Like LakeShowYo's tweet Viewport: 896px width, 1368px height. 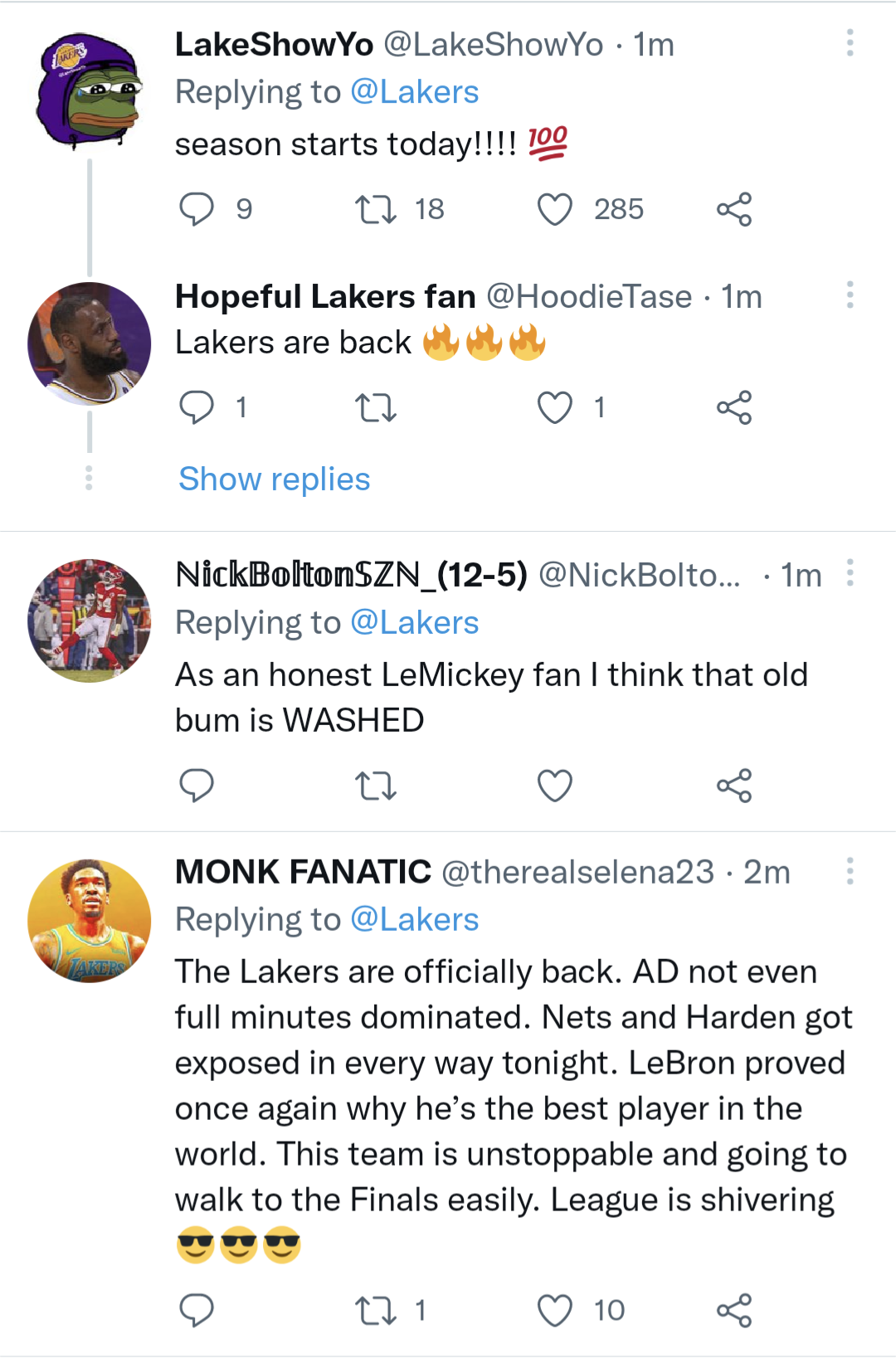556,209
